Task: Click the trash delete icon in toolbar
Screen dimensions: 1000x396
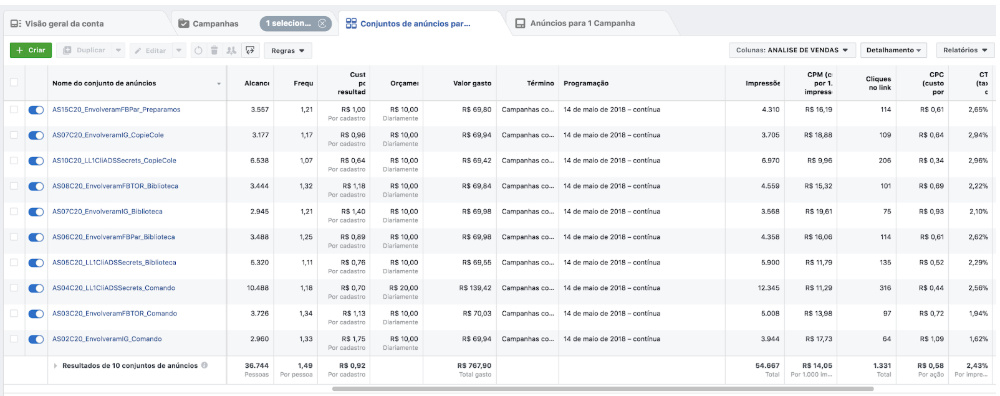Action: pos(214,50)
